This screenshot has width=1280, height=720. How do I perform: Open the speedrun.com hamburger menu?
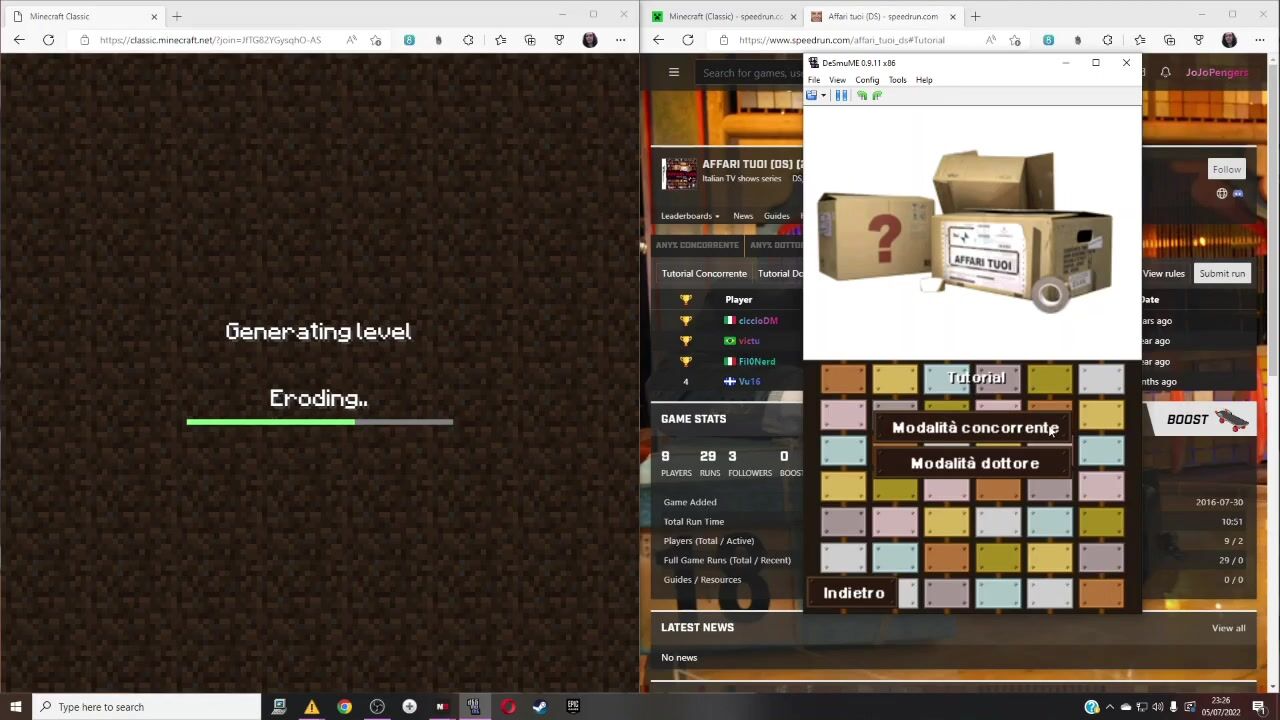pyautogui.click(x=674, y=72)
